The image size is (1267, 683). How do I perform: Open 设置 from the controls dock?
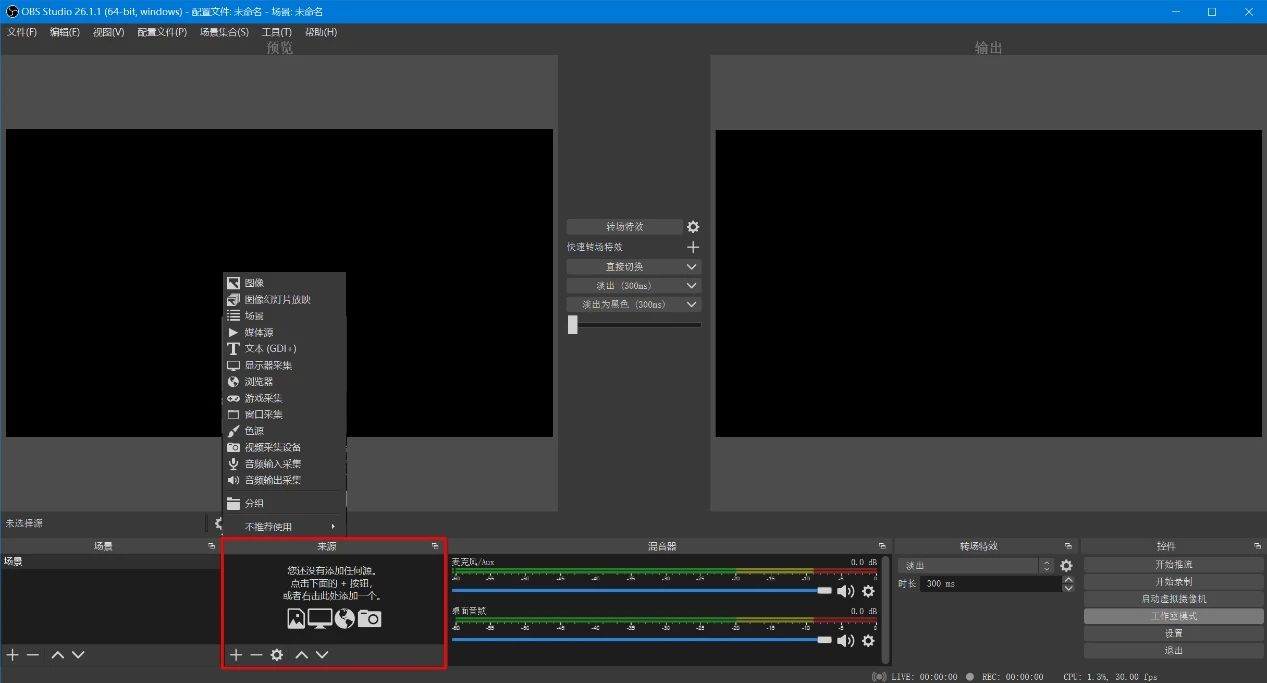(1173, 633)
